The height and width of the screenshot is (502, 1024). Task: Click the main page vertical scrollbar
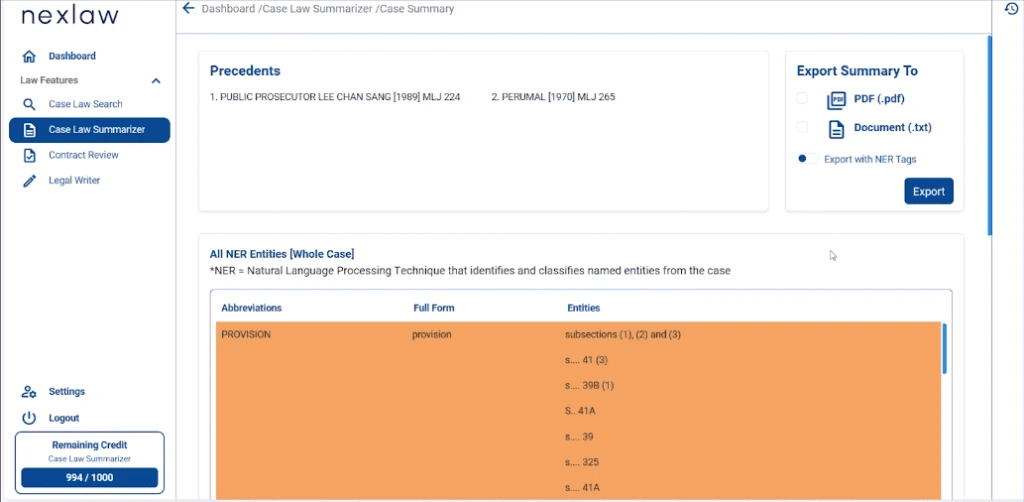click(x=989, y=136)
